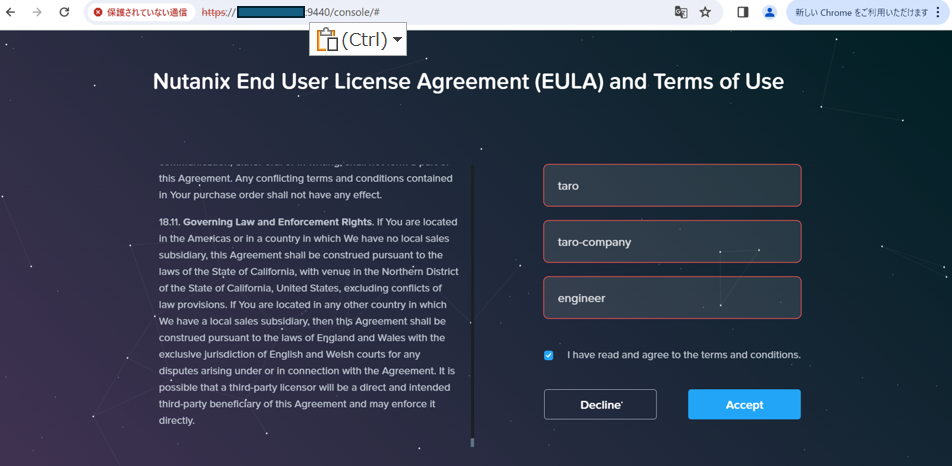The width and height of the screenshot is (952, 466).
Task: Bookmark this page with the star icon
Action: pyautogui.click(x=705, y=12)
